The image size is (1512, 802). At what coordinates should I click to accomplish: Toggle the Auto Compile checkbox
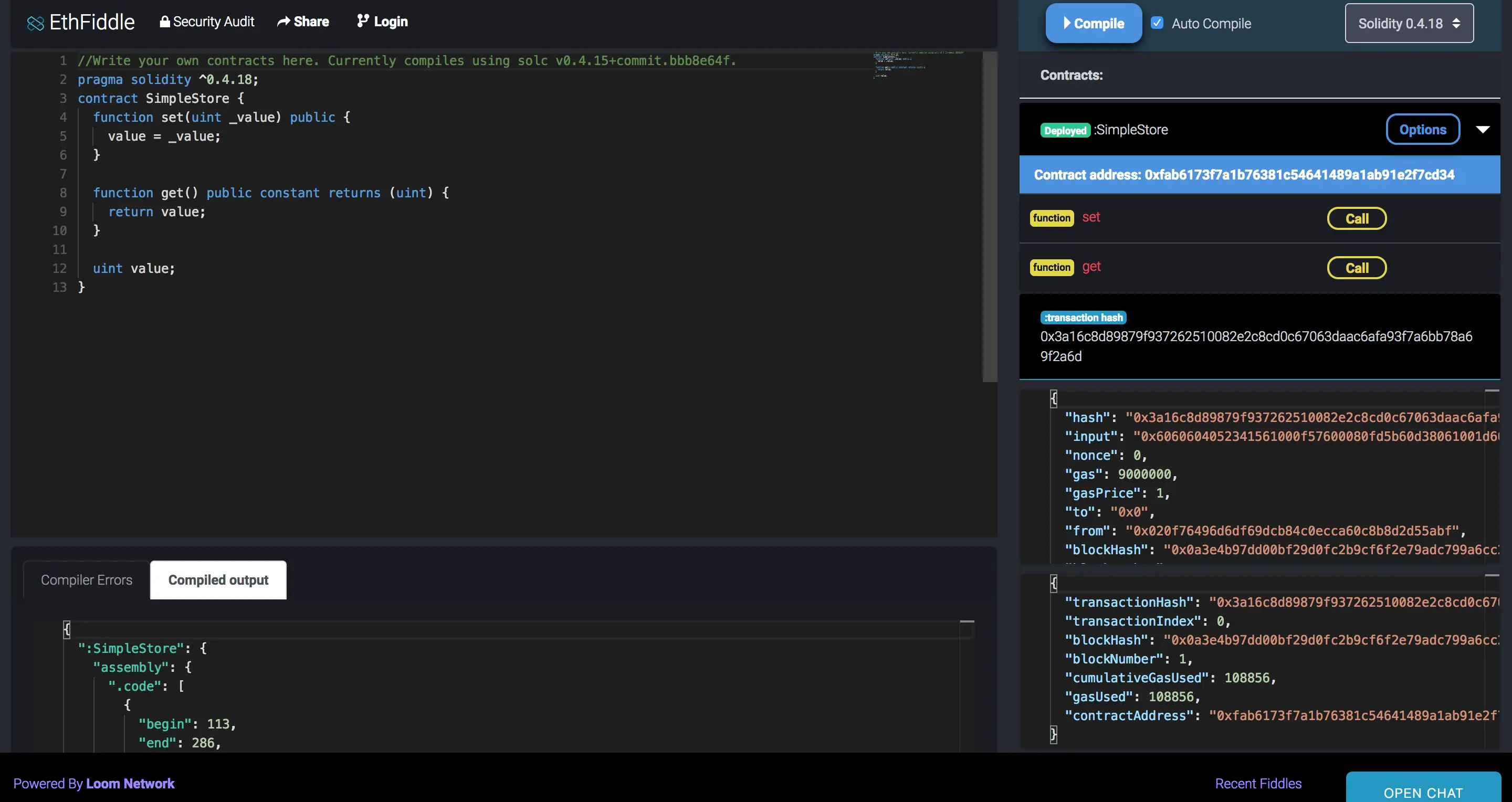coord(1157,23)
